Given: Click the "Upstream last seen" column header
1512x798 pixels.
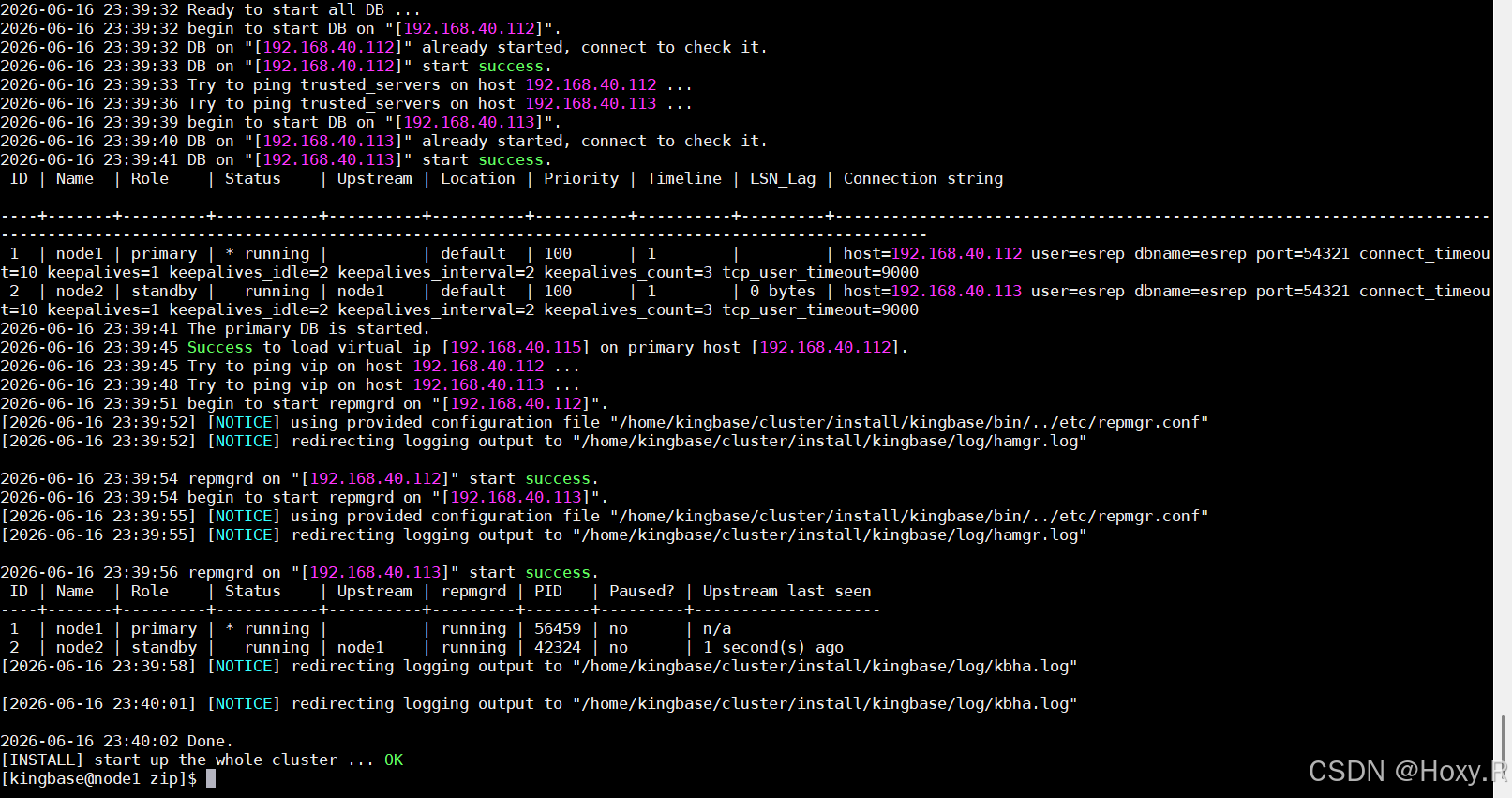Looking at the screenshot, I should click(x=787, y=591).
